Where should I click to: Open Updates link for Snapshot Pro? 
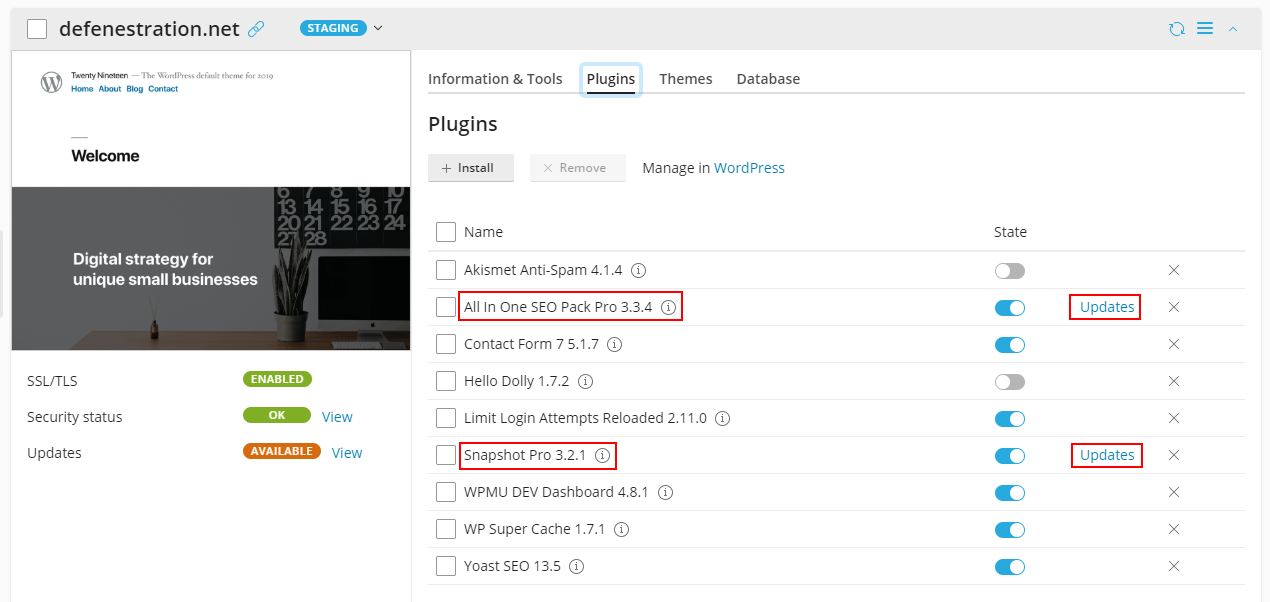[1107, 455]
